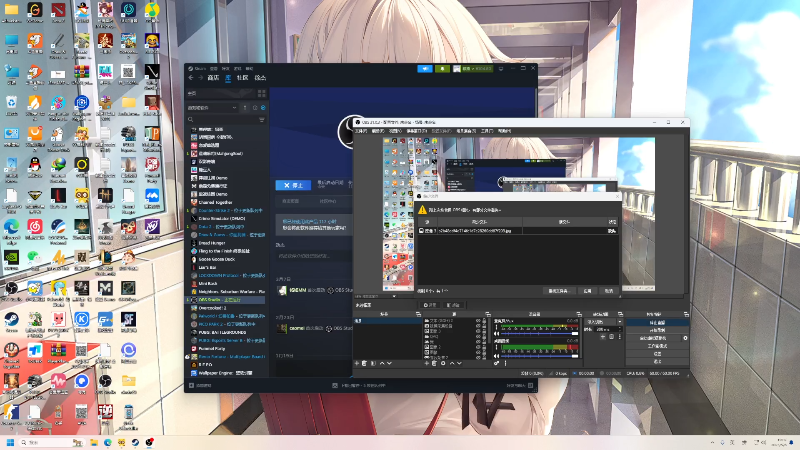The image size is (800, 450).
Task: Select Dread Hunger in Steam library list
Action: (212, 243)
